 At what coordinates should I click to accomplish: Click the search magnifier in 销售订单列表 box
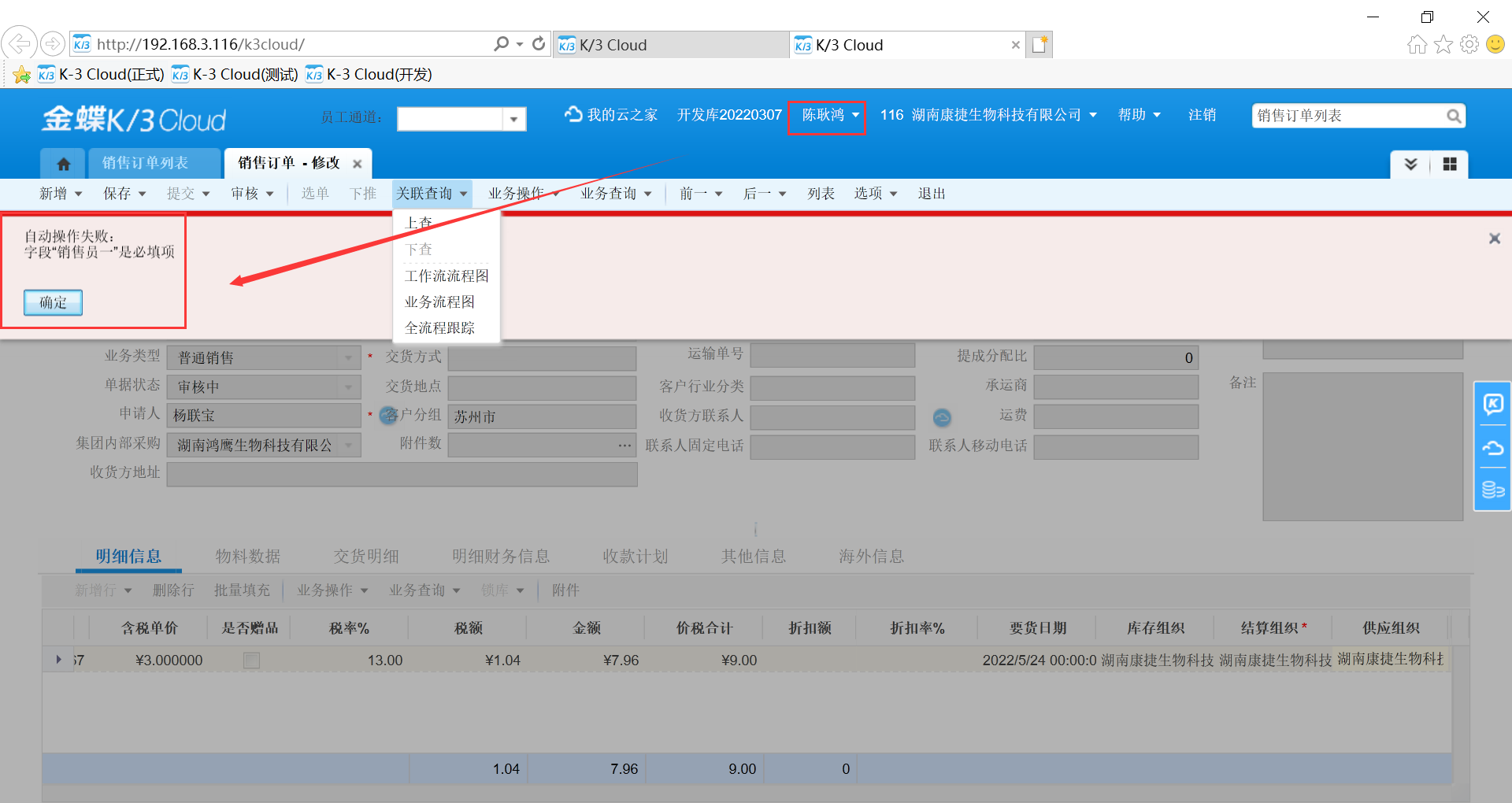pyautogui.click(x=1454, y=116)
